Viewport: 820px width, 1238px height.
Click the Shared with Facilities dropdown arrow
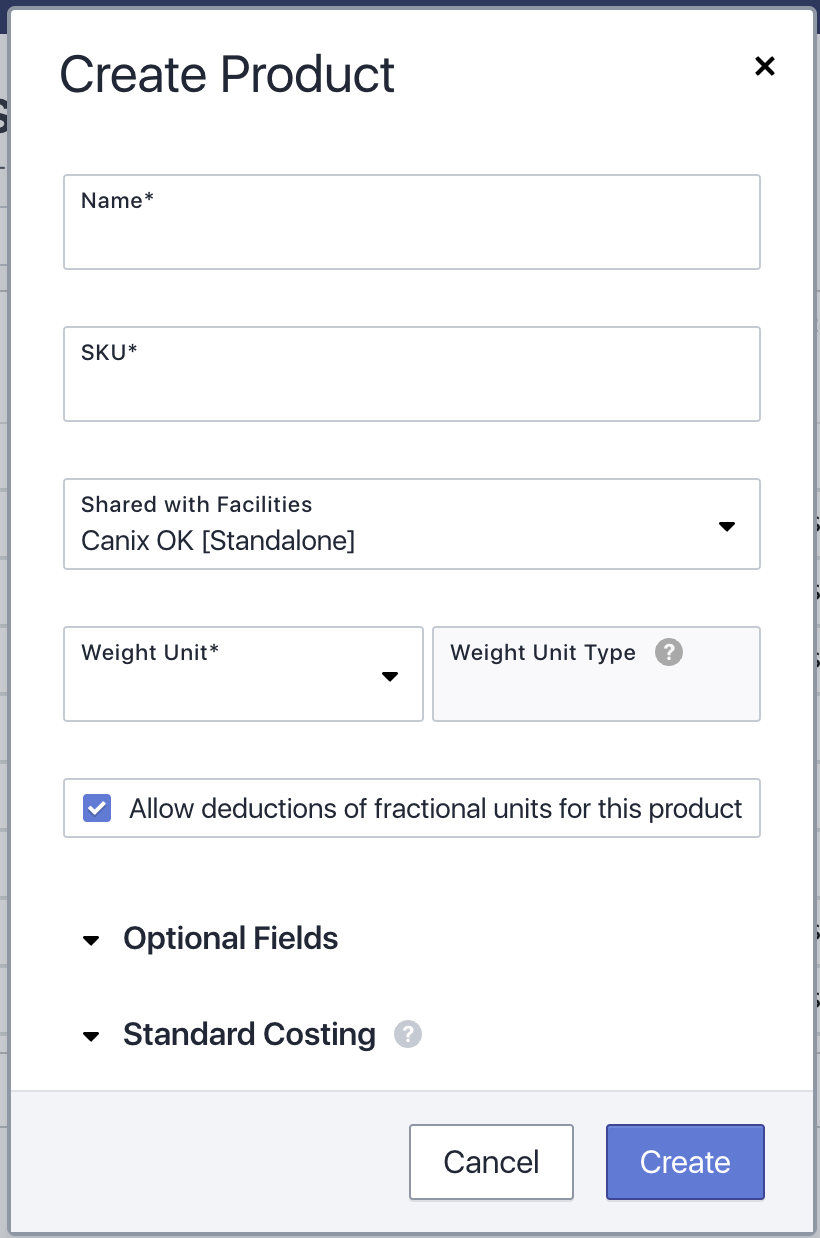(727, 526)
